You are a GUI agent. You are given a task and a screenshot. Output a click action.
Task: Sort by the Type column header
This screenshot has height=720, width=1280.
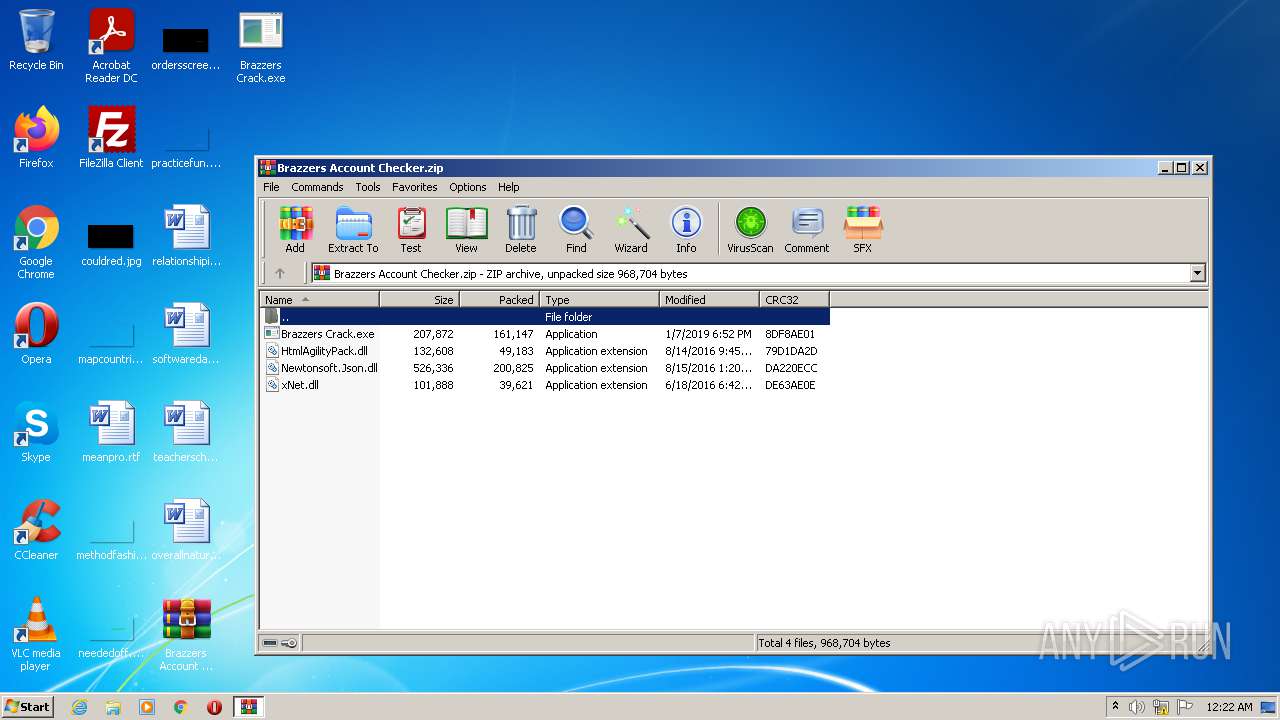[x=600, y=299]
